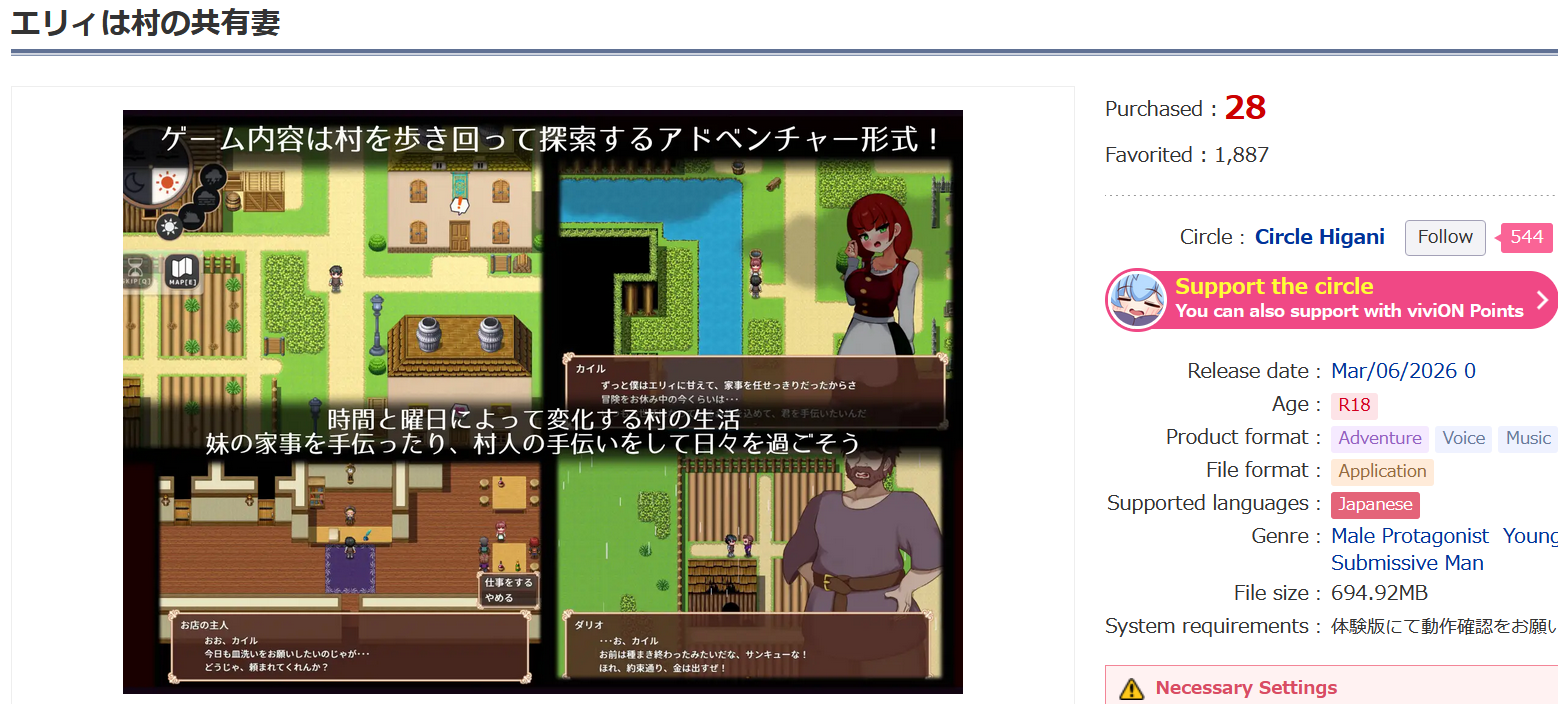Select the Voice product format tag
1558x704 pixels.
pos(1464,438)
